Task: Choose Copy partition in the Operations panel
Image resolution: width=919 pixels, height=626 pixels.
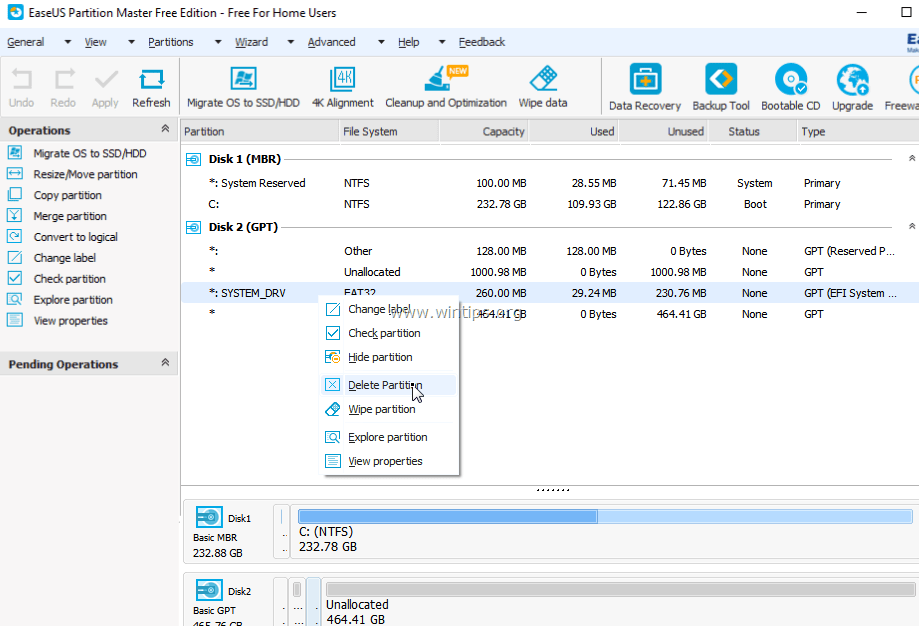Action: click(67, 195)
